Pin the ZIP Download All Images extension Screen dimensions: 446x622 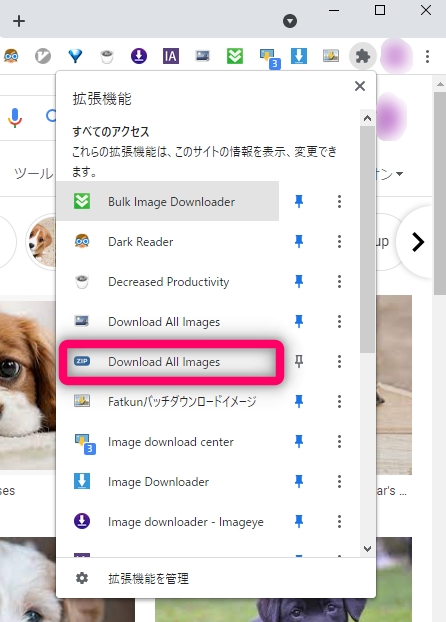coord(299,361)
